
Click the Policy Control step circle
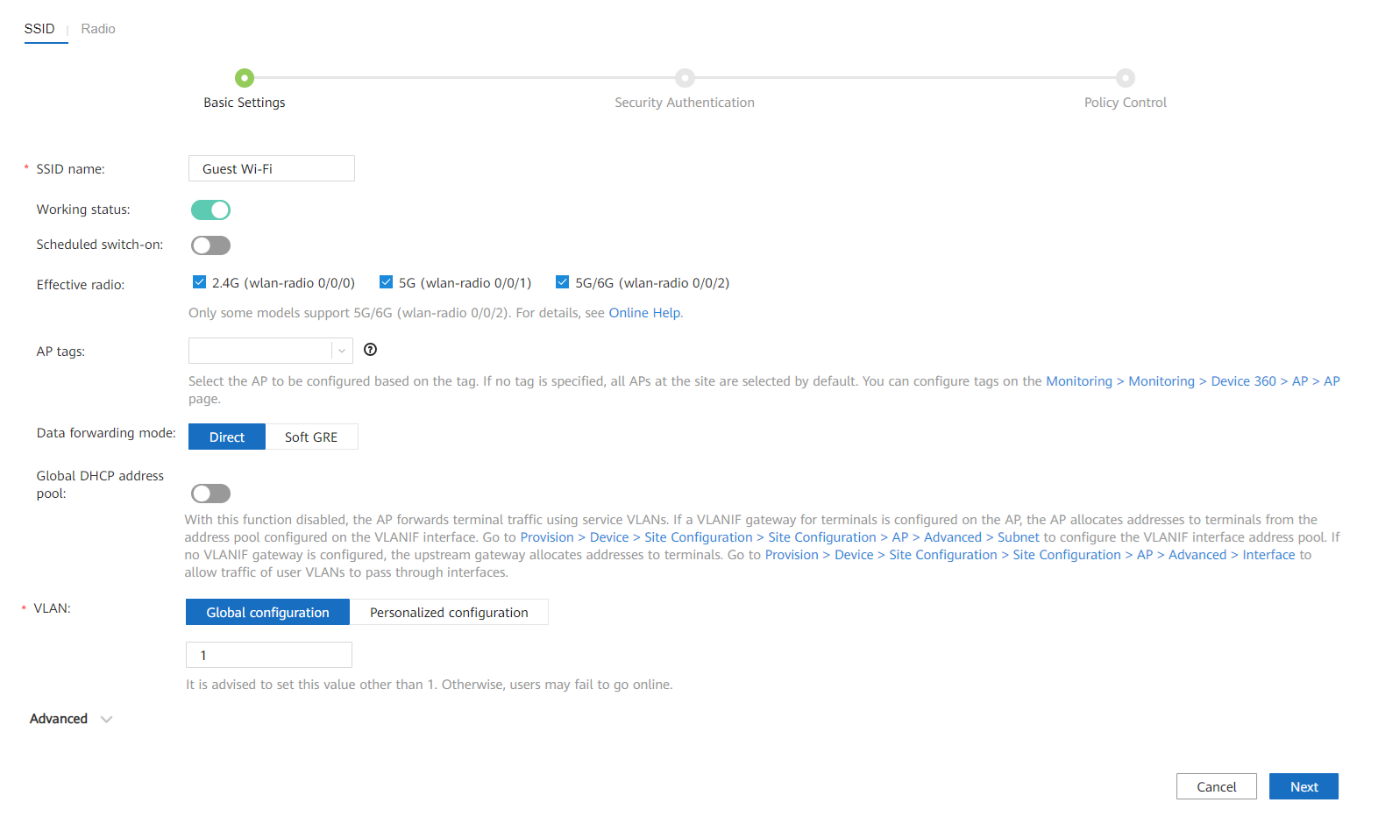1125,78
